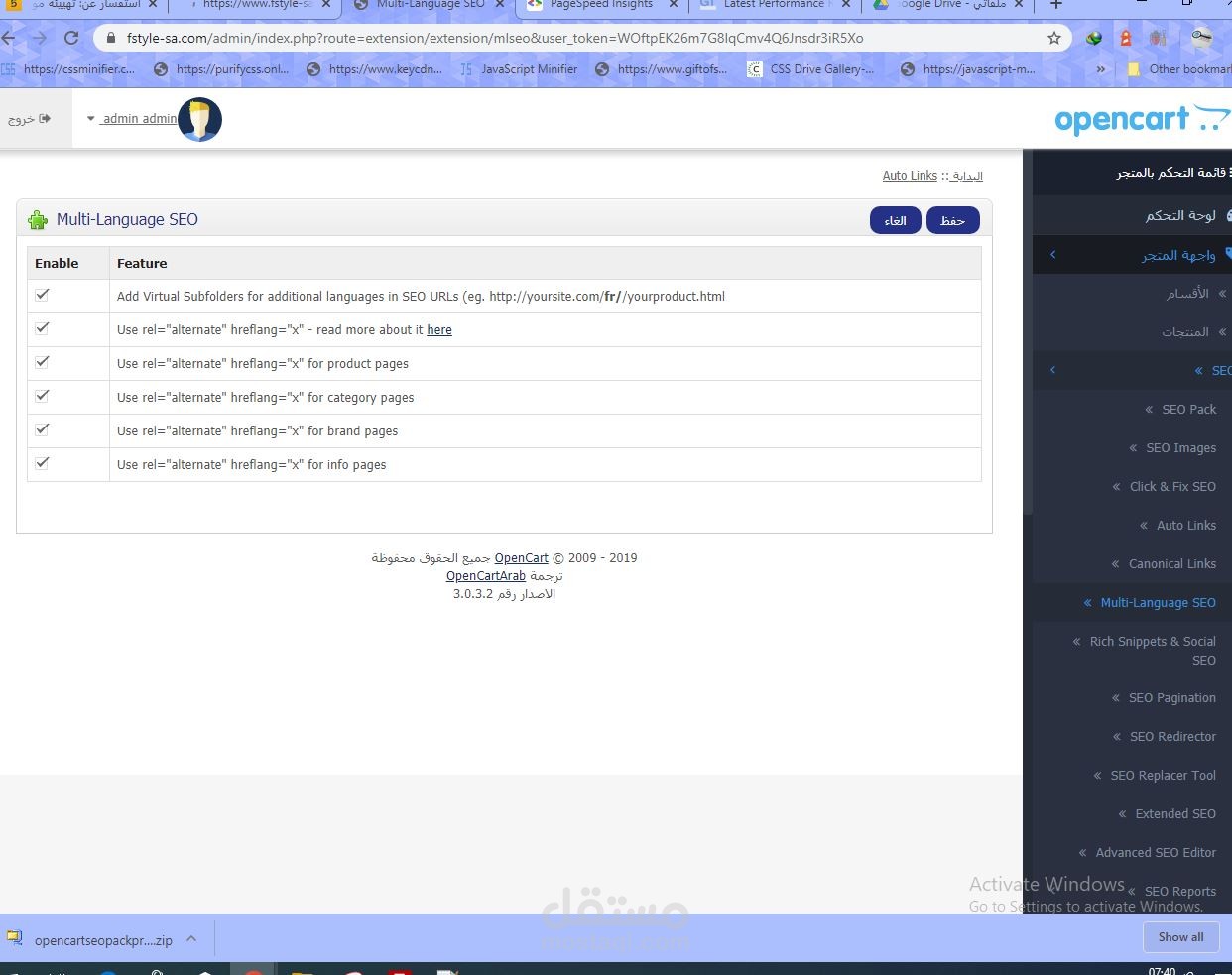Toggle Virtual Subfolders SEO URLs checkbox

click(x=42, y=295)
